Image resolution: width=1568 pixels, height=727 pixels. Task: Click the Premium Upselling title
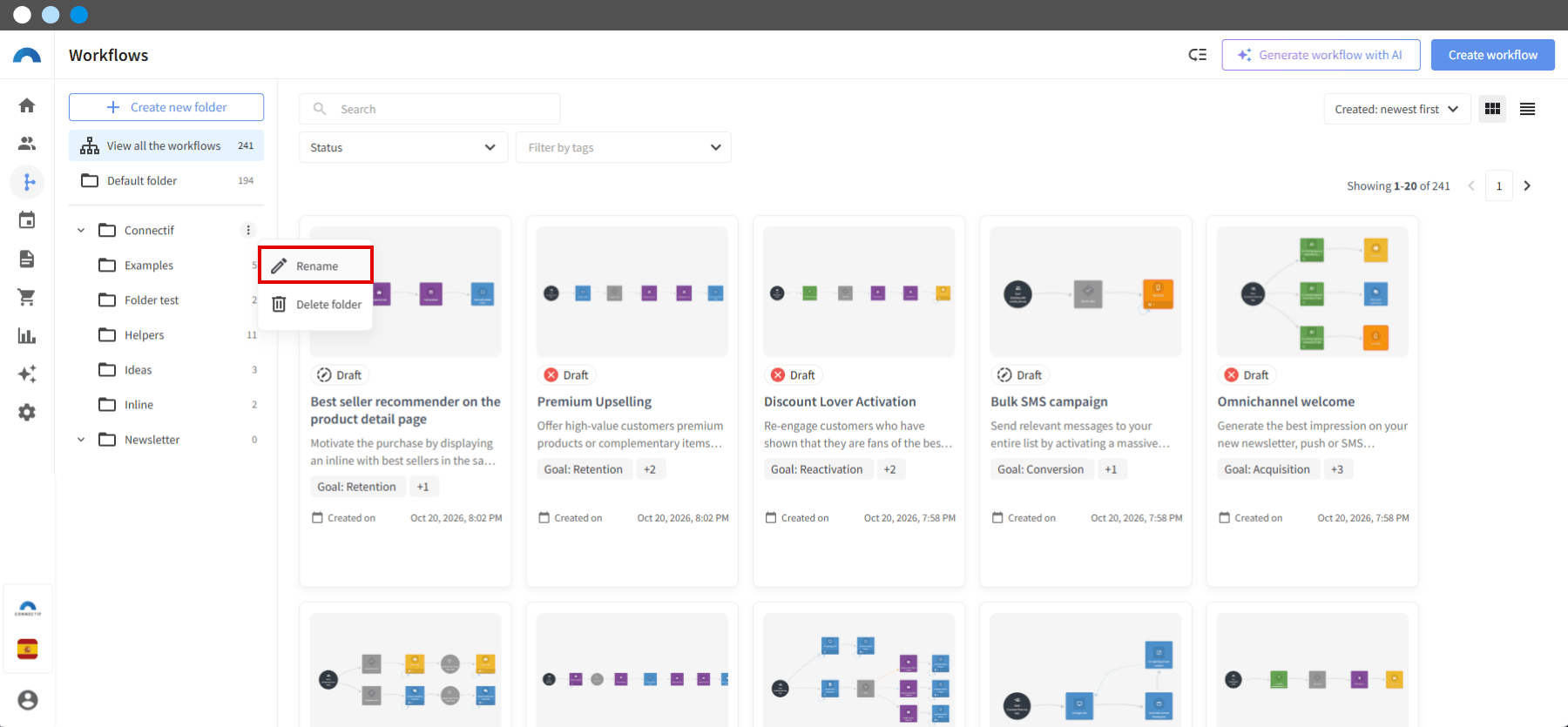pos(594,401)
